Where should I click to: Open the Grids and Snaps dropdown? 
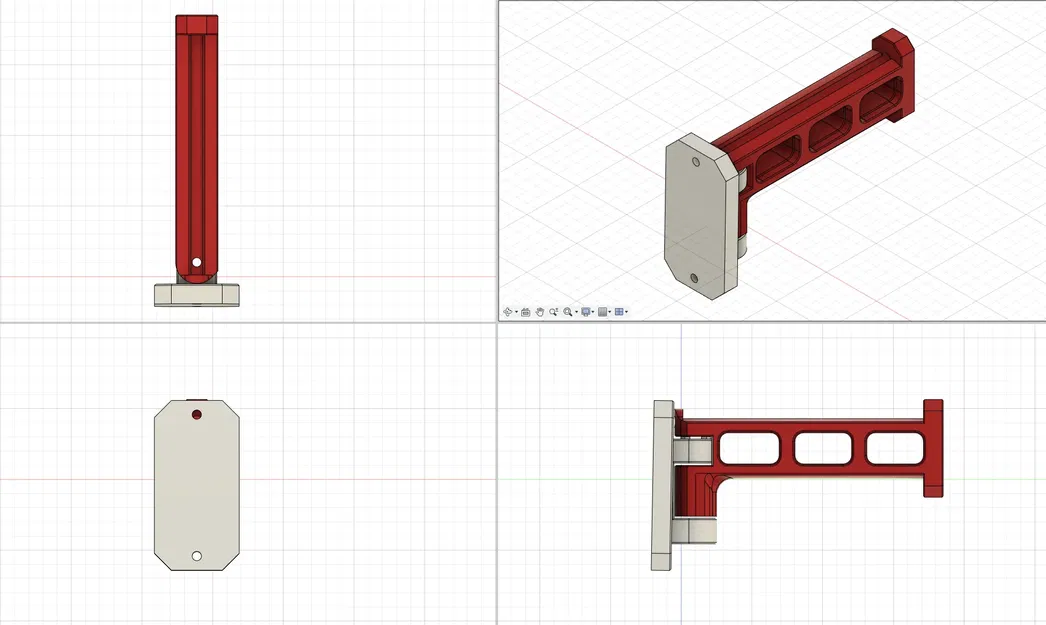click(x=609, y=311)
